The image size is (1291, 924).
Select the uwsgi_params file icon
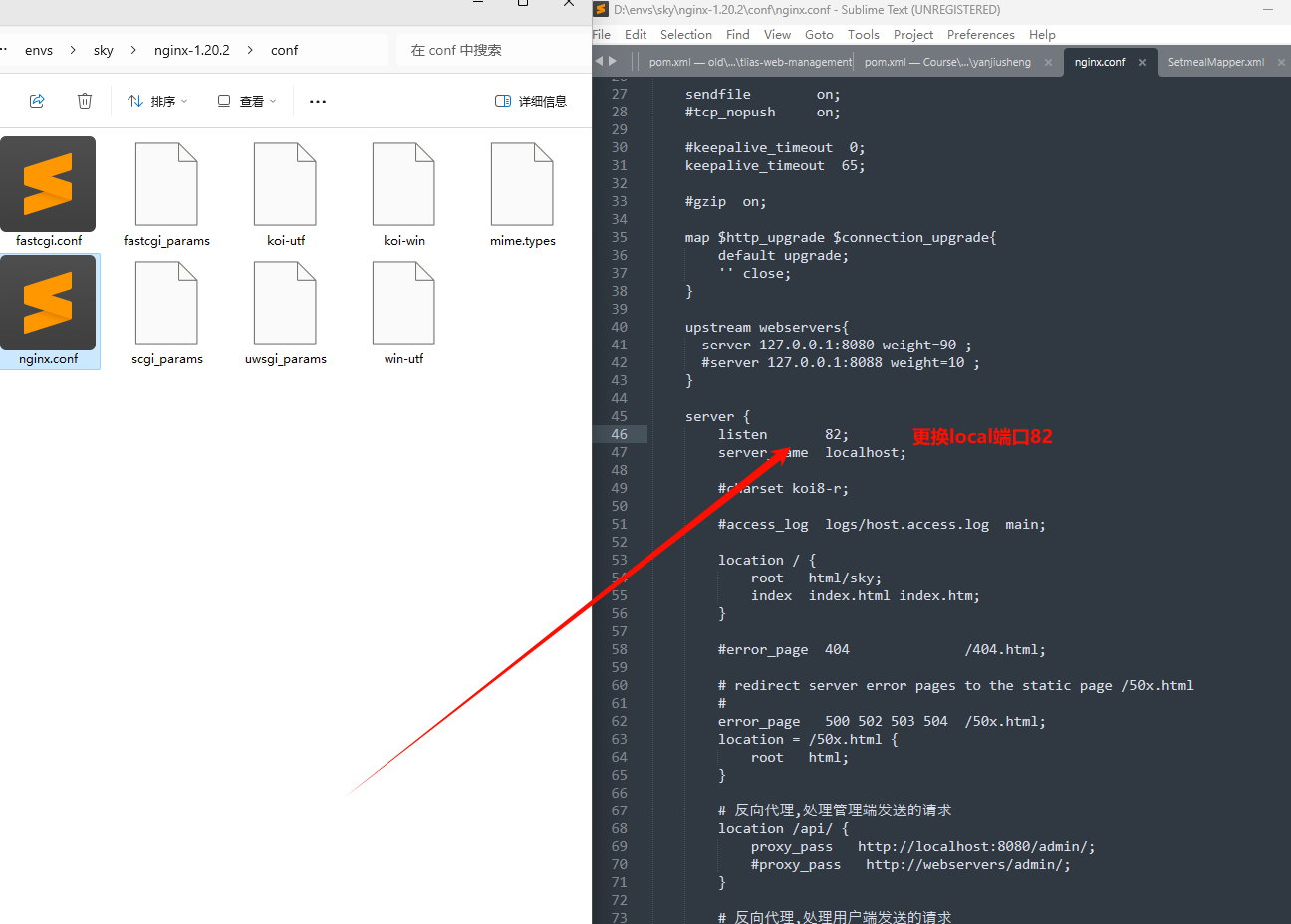click(x=285, y=303)
